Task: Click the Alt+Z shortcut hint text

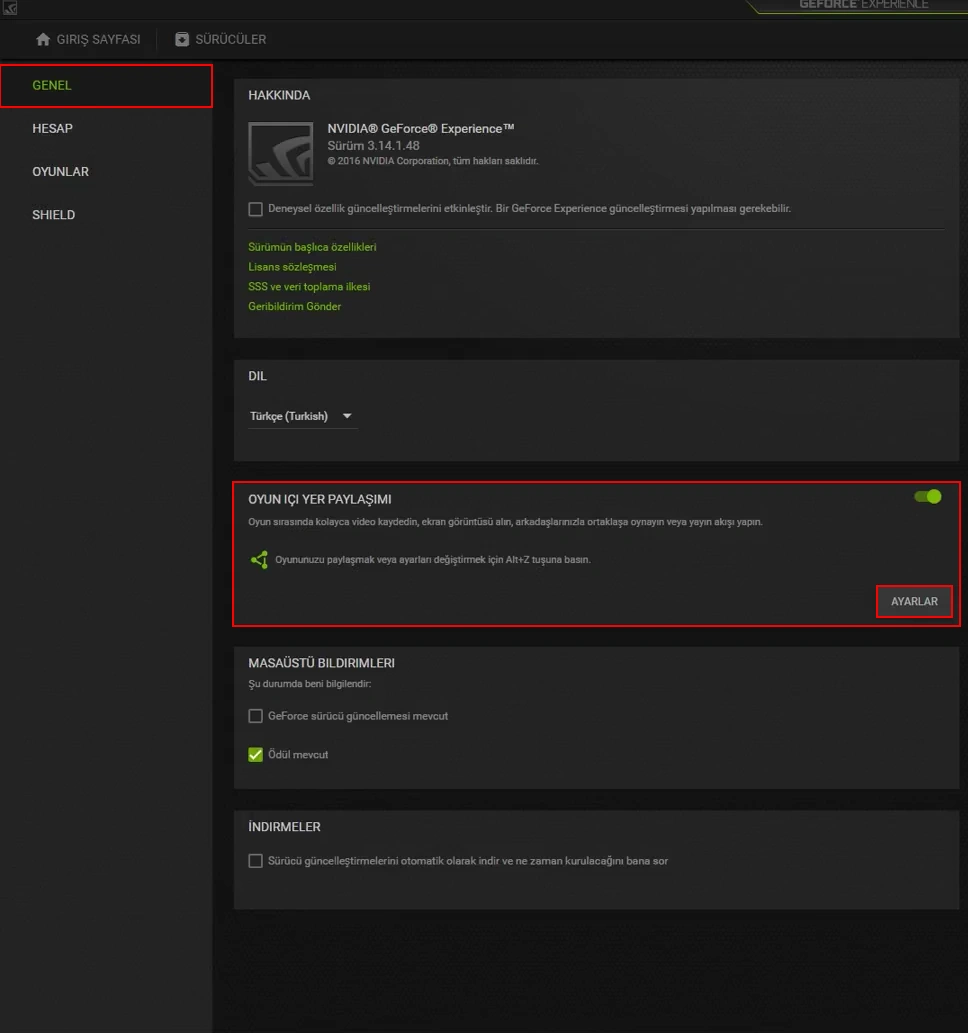Action: (x=433, y=559)
